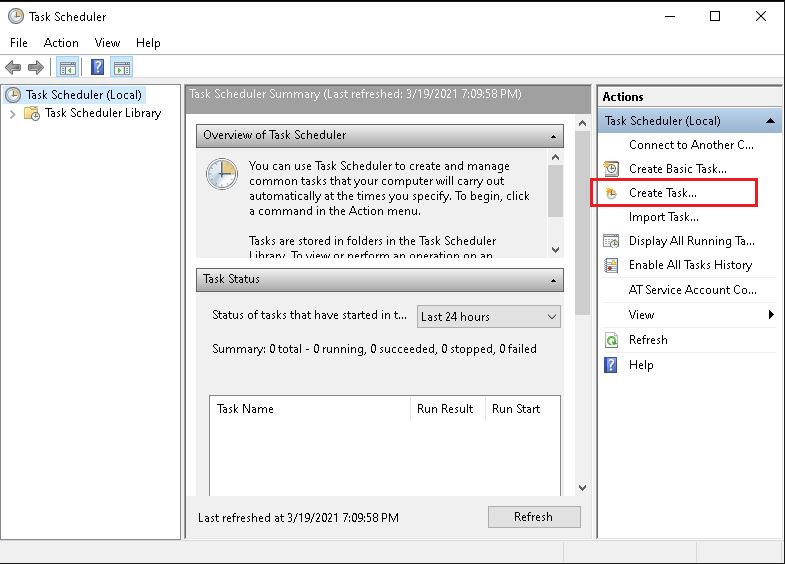Click the Refresh button at bottom of summary
The width and height of the screenshot is (785, 564).
point(534,517)
